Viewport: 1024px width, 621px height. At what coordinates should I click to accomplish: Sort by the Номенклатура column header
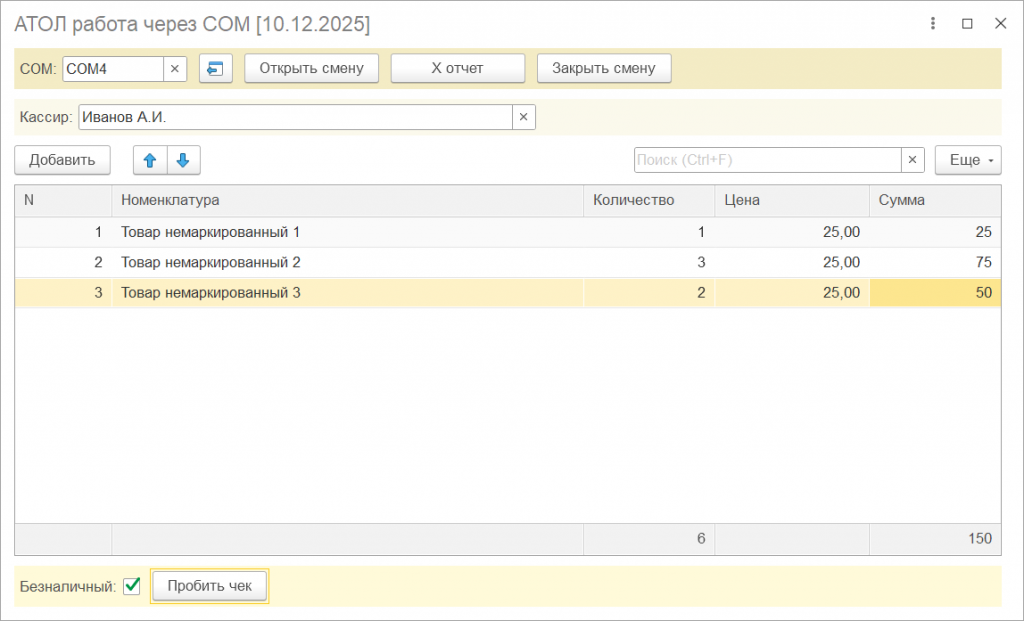pos(347,200)
